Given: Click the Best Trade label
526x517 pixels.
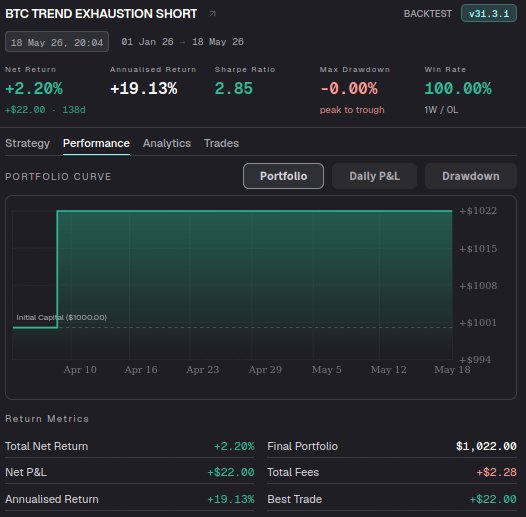Looking at the screenshot, I should (x=295, y=499).
